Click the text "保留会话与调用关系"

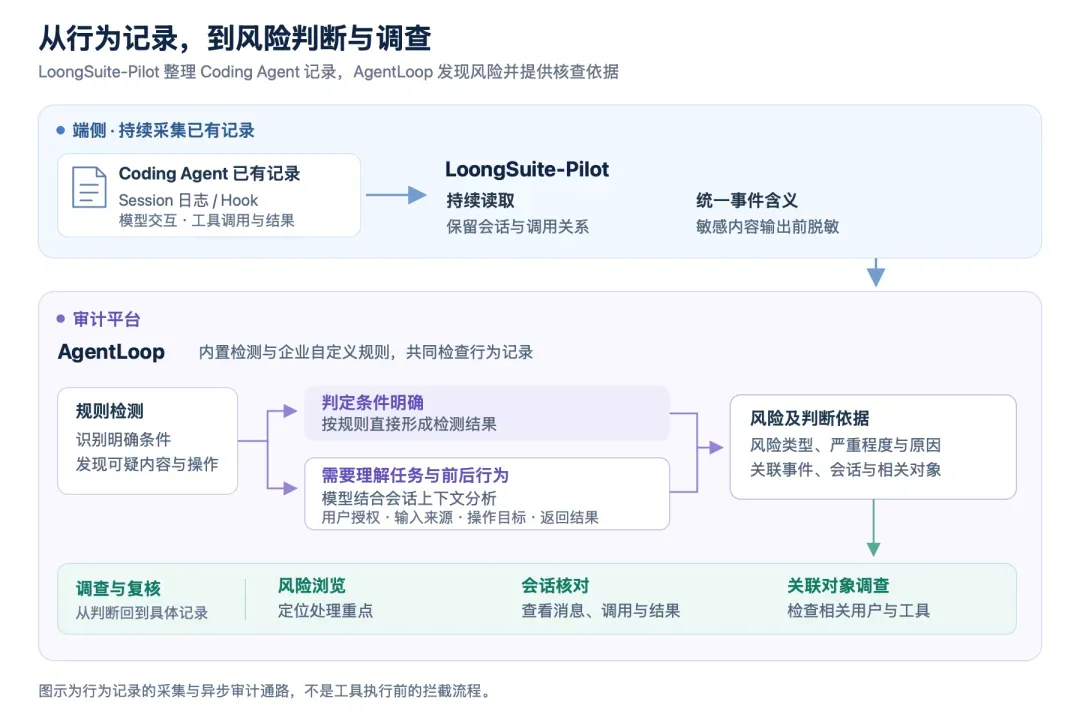coord(518,227)
